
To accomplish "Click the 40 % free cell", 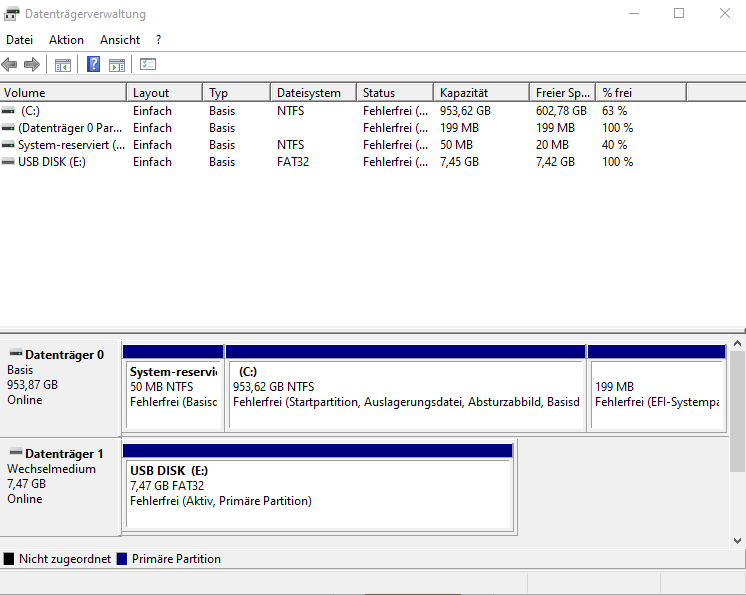I will click(615, 145).
